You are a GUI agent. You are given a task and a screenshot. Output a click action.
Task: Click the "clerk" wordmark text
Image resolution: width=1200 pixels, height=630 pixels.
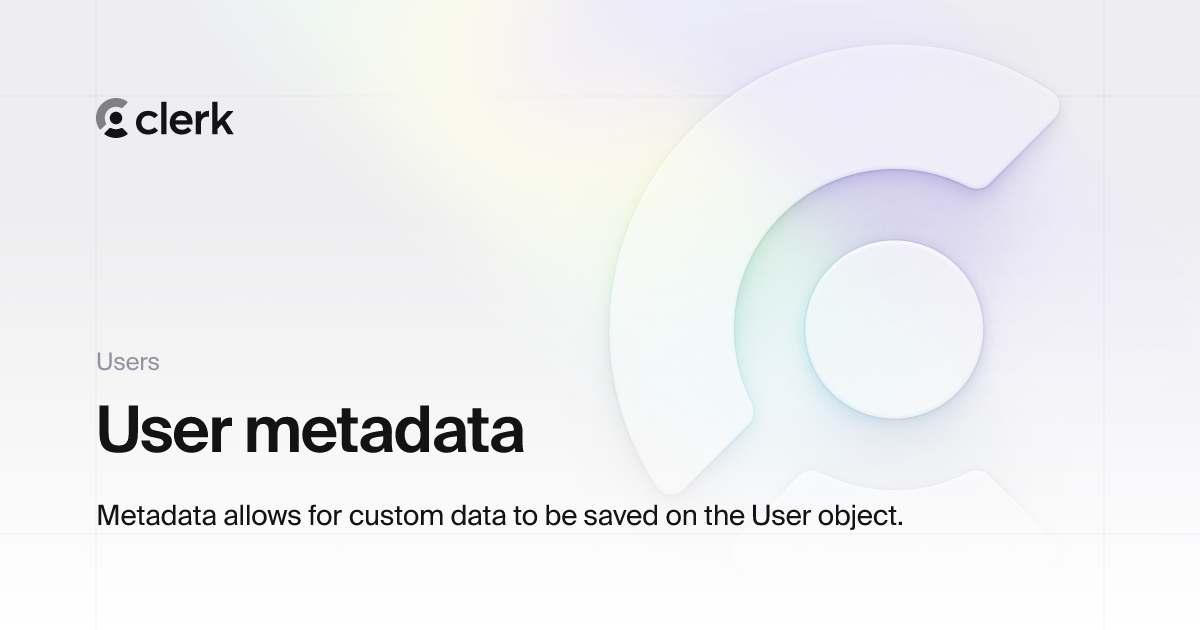(184, 119)
